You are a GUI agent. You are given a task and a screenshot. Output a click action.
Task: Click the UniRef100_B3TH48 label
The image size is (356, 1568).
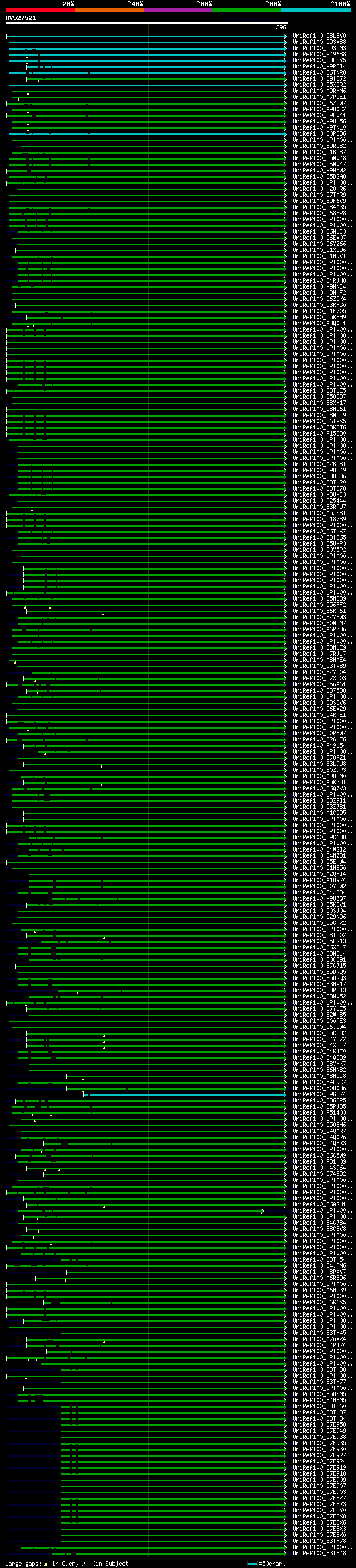(x=319, y=1553)
